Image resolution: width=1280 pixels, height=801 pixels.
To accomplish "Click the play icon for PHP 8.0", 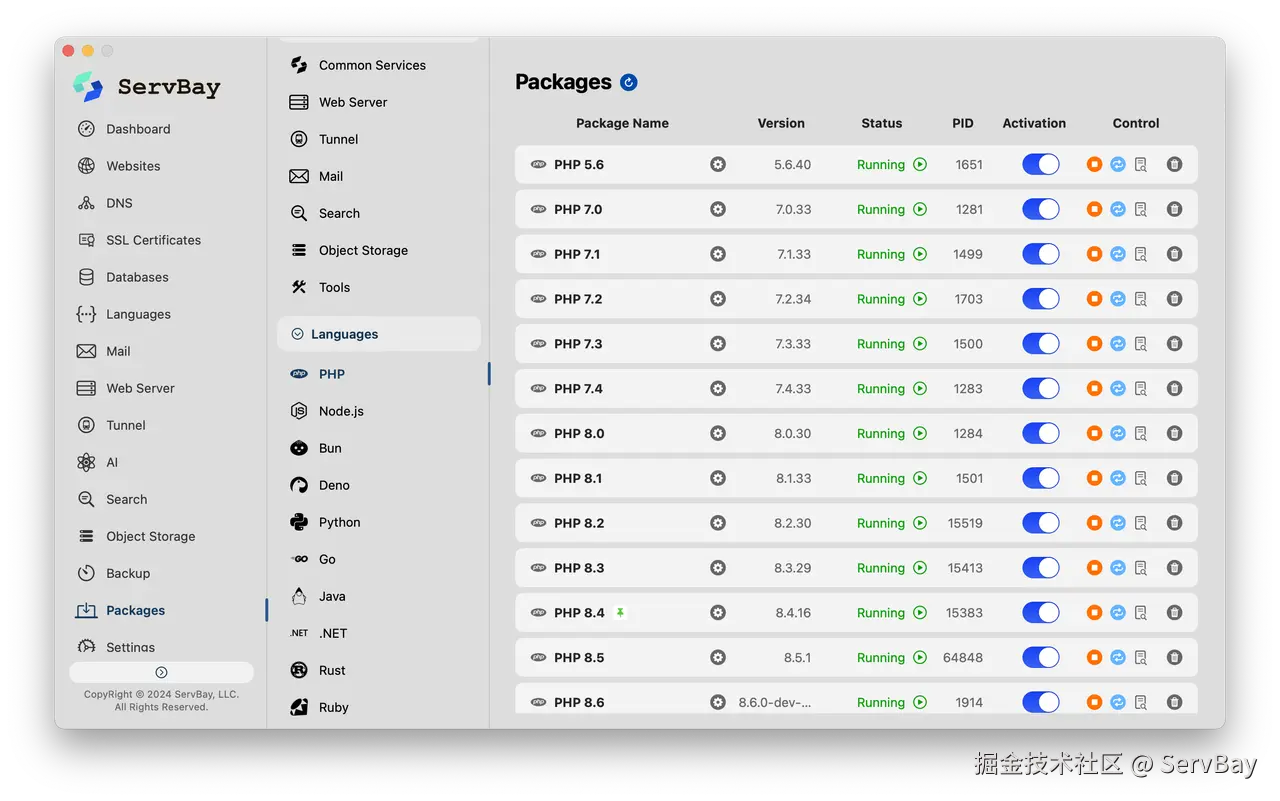I will click(920, 434).
